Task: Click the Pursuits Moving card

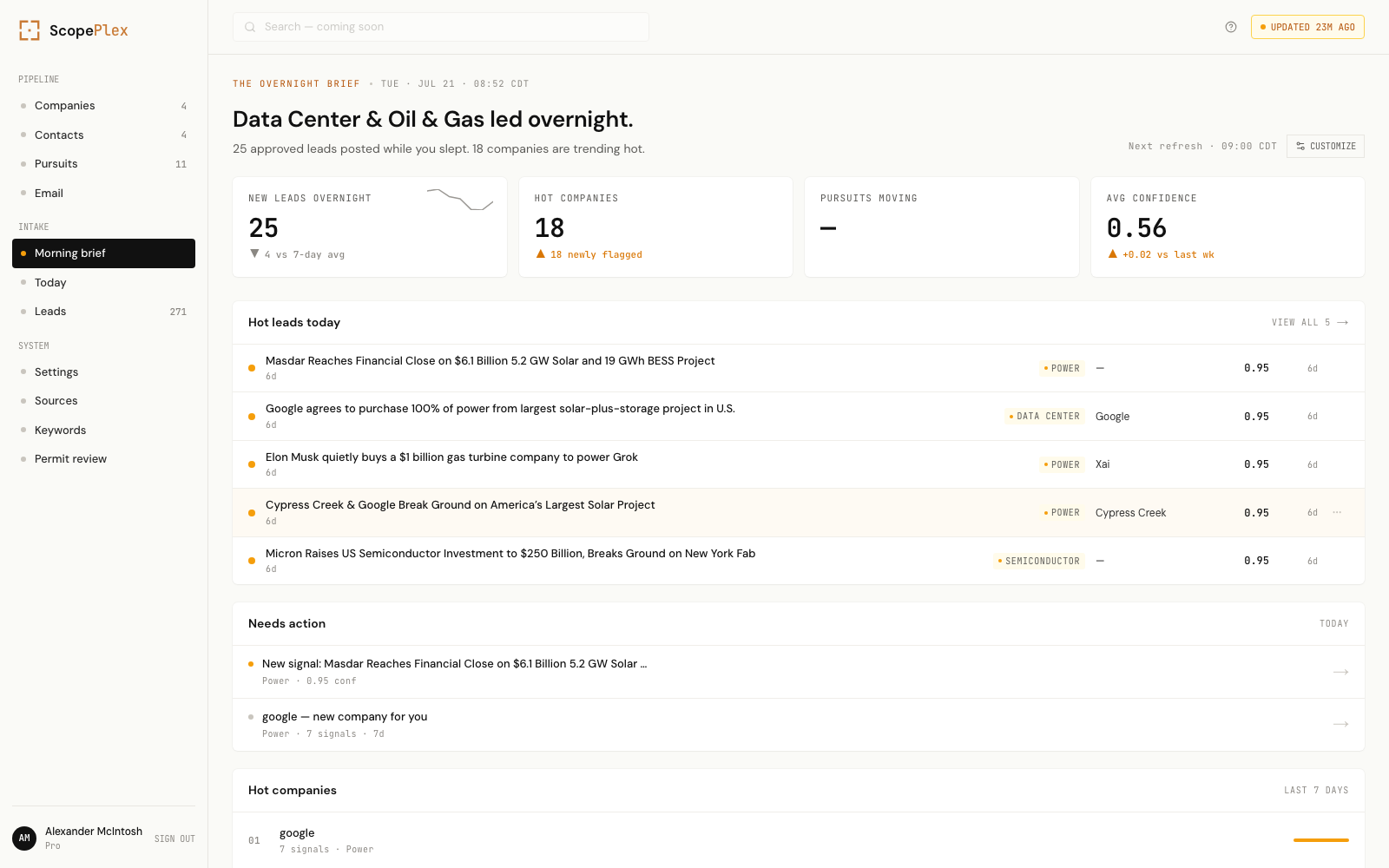Action: point(942,227)
